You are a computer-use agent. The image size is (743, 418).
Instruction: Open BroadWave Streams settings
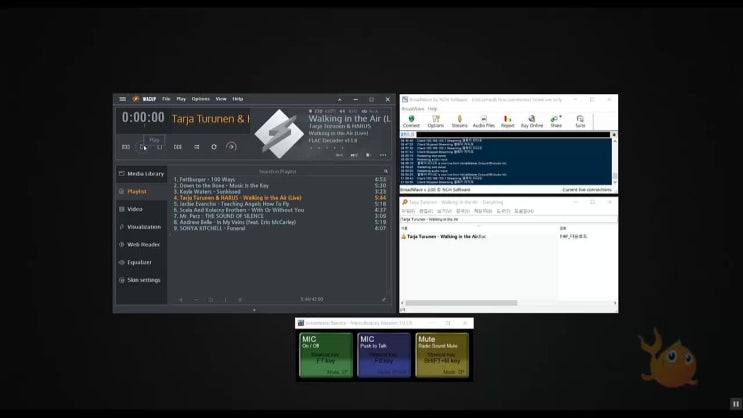[x=459, y=121]
